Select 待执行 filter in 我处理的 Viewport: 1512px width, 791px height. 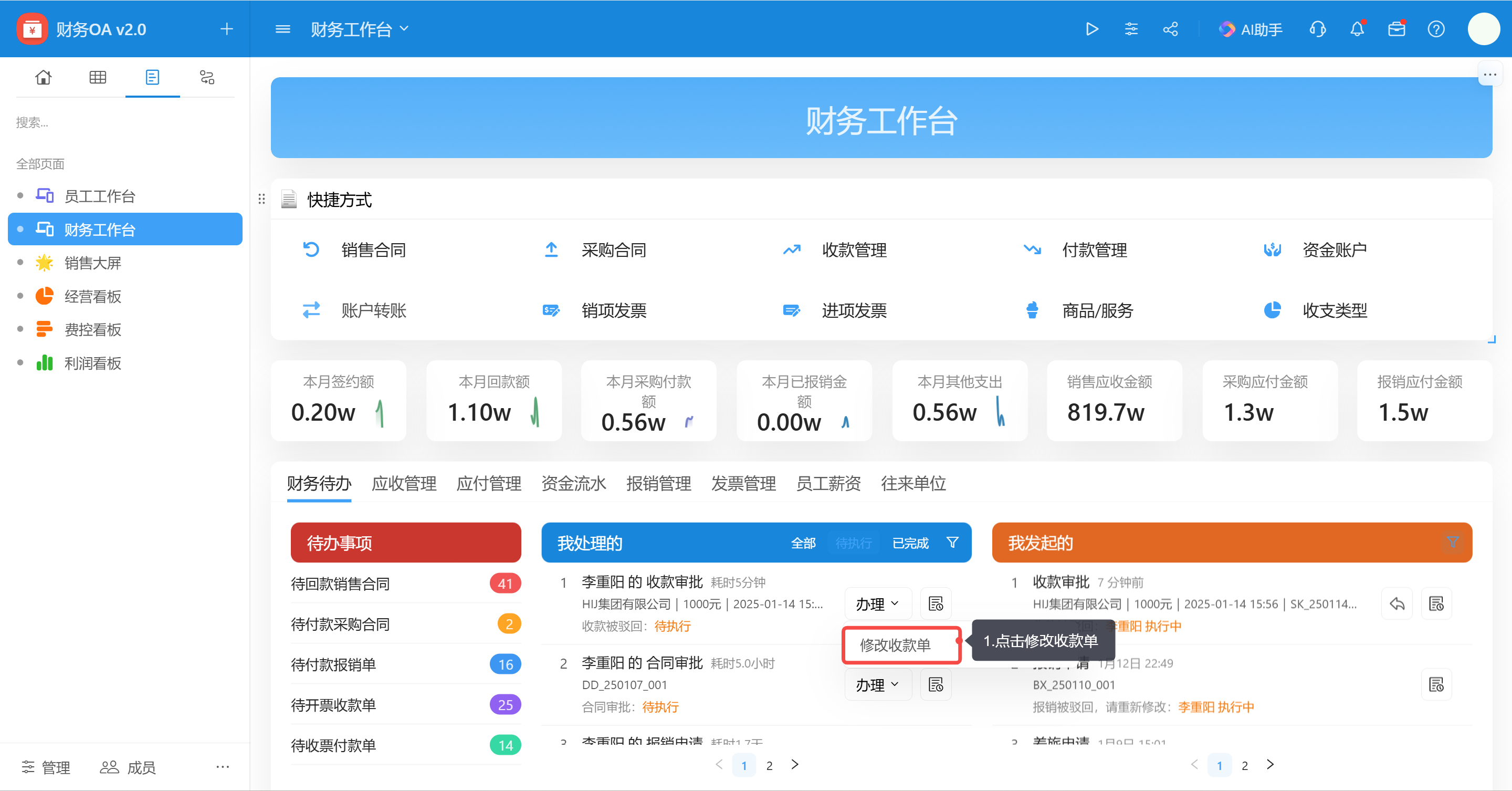tap(854, 543)
